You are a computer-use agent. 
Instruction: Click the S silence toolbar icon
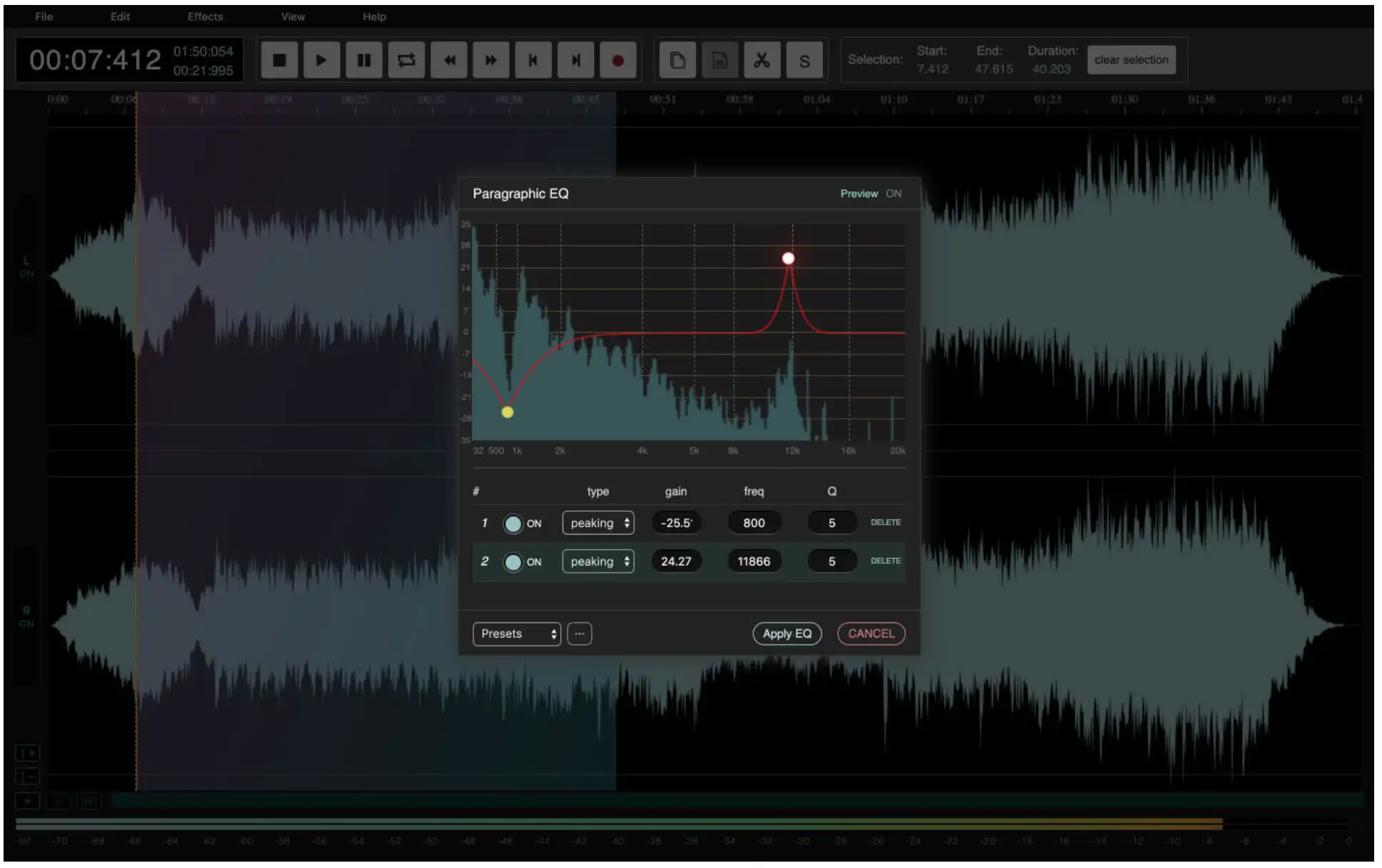805,60
